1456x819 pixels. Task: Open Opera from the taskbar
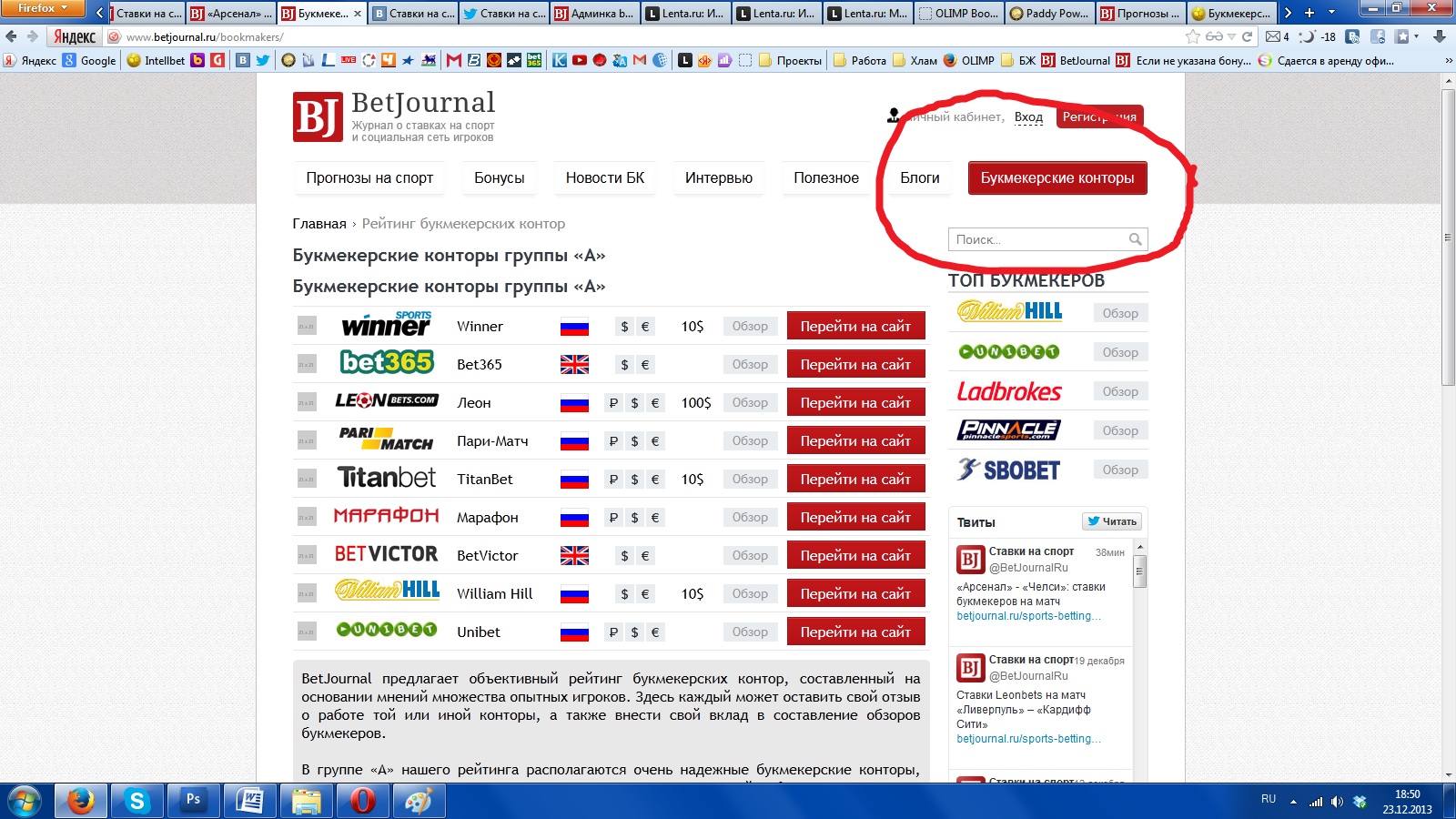click(x=362, y=801)
